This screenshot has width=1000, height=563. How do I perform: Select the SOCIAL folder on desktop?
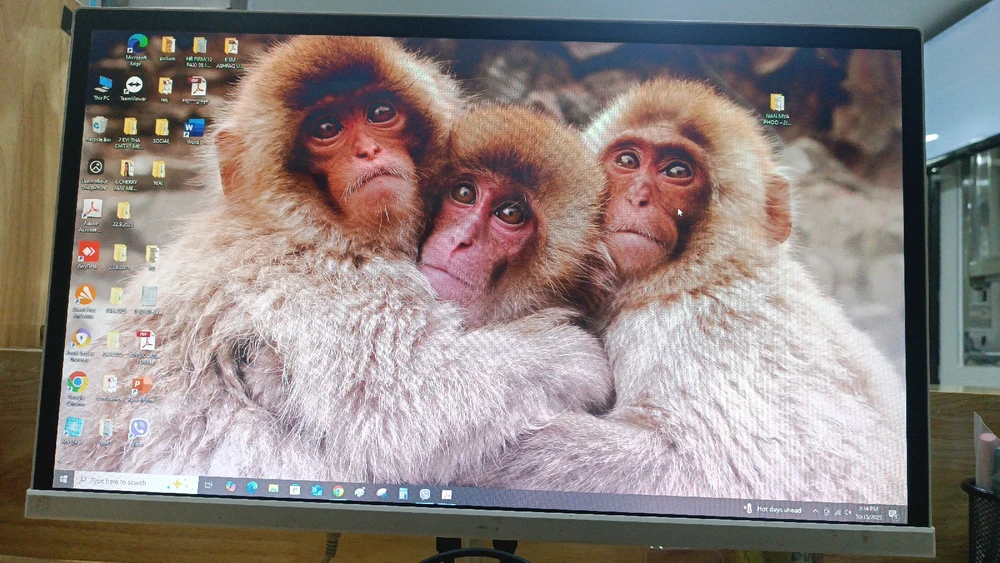click(161, 128)
